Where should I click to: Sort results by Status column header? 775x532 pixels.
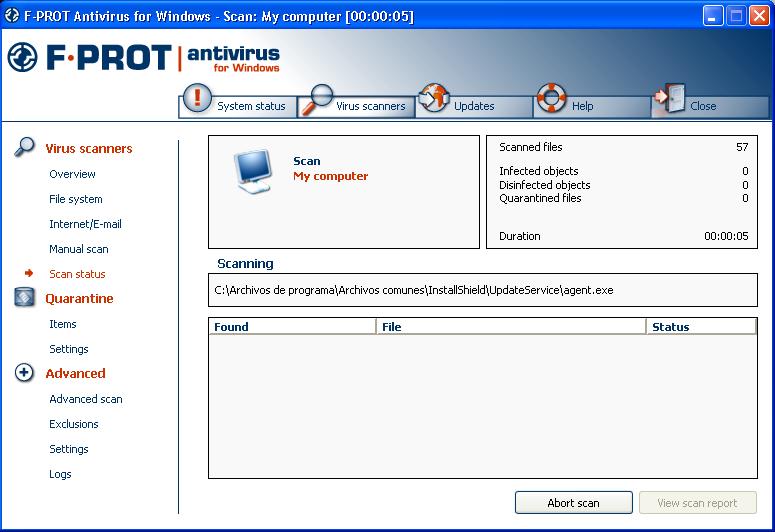(701, 327)
